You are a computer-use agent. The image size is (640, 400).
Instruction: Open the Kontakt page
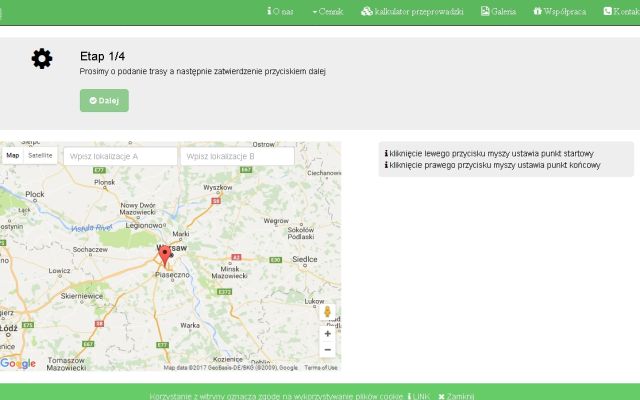621,11
